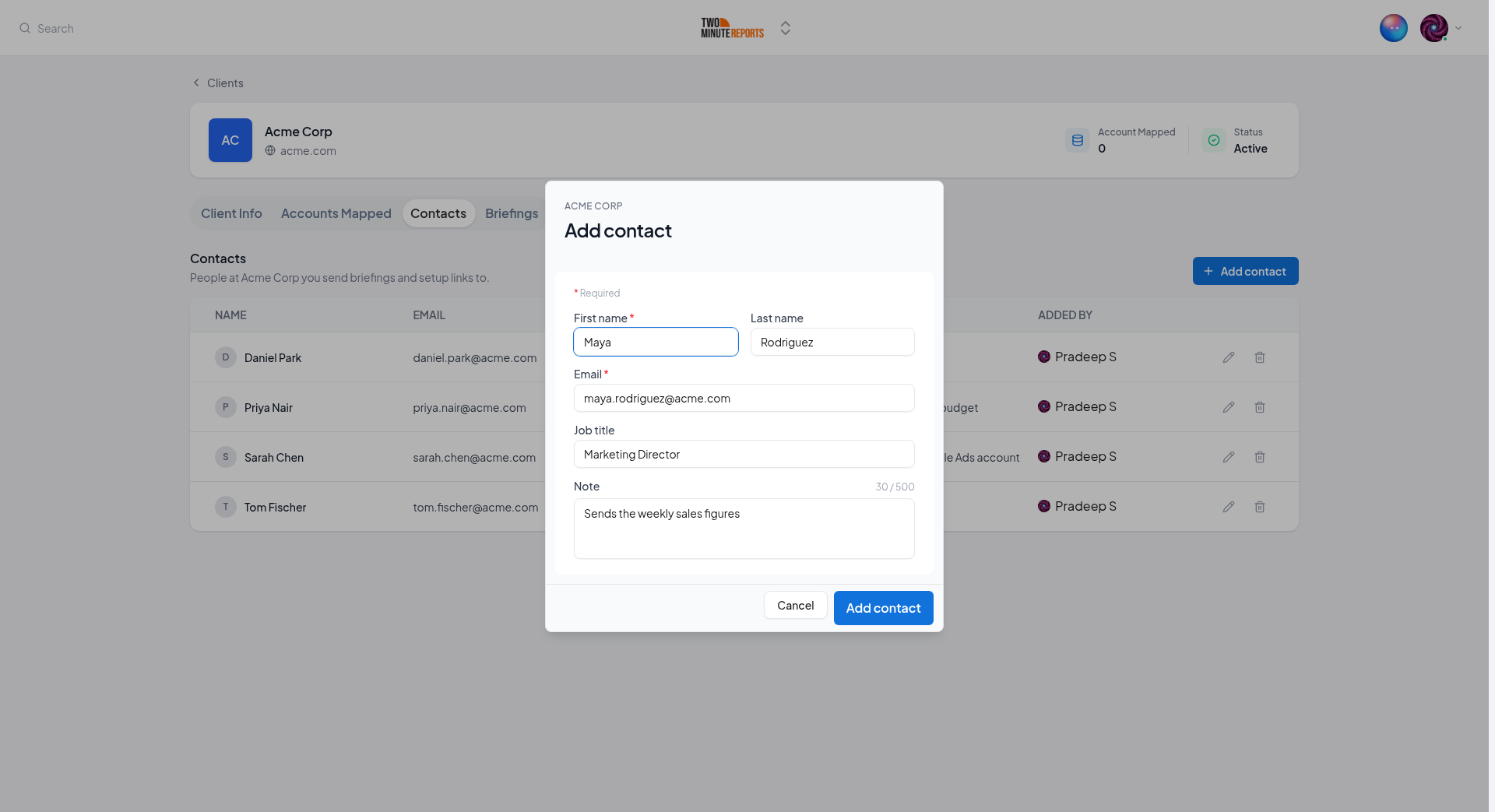The width and height of the screenshot is (1495, 812).
Task: Click Daniel Park's D avatar
Action: (226, 357)
